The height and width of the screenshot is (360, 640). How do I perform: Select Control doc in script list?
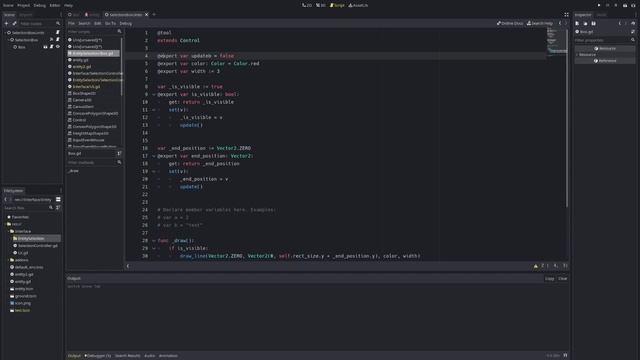pyautogui.click(x=79, y=120)
